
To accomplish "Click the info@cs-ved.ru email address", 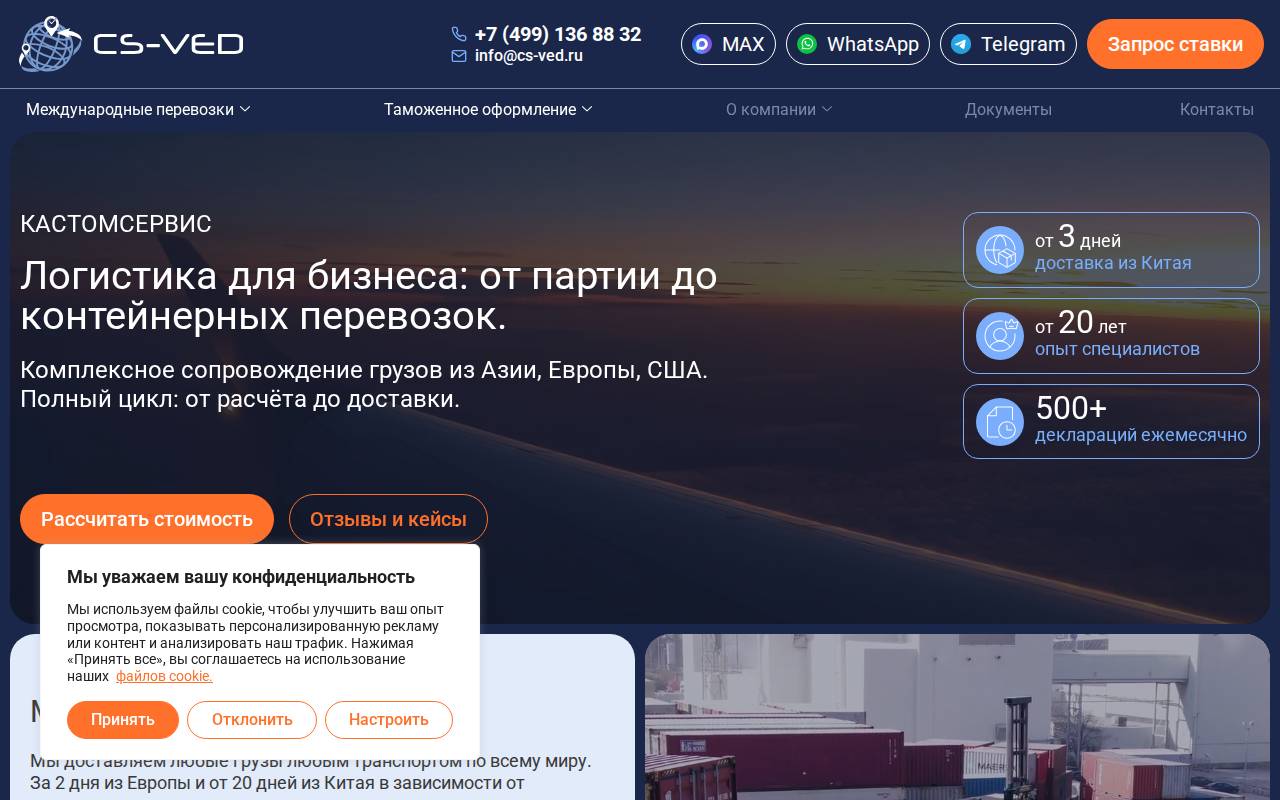I will click(529, 56).
